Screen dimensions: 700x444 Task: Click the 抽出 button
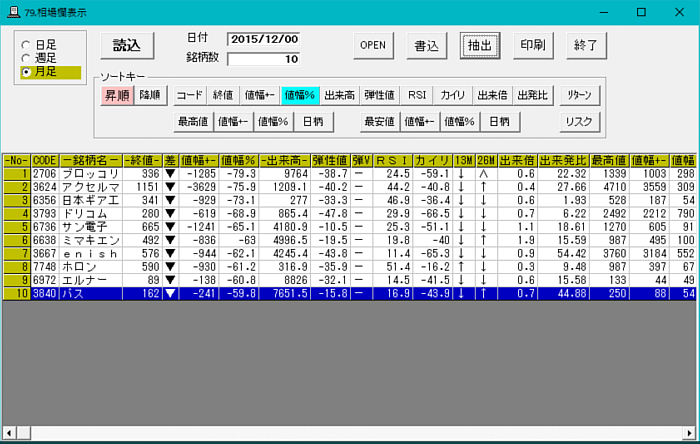[480, 46]
